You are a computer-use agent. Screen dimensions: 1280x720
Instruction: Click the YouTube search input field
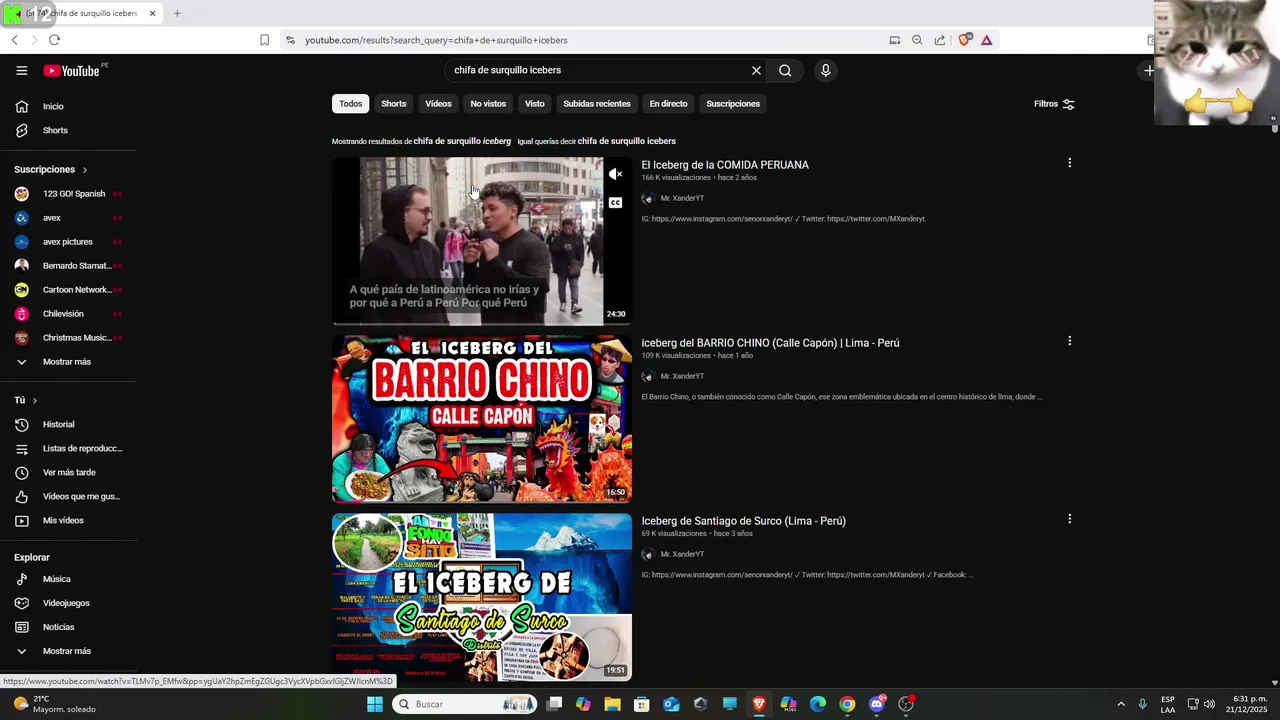[x=600, y=71]
